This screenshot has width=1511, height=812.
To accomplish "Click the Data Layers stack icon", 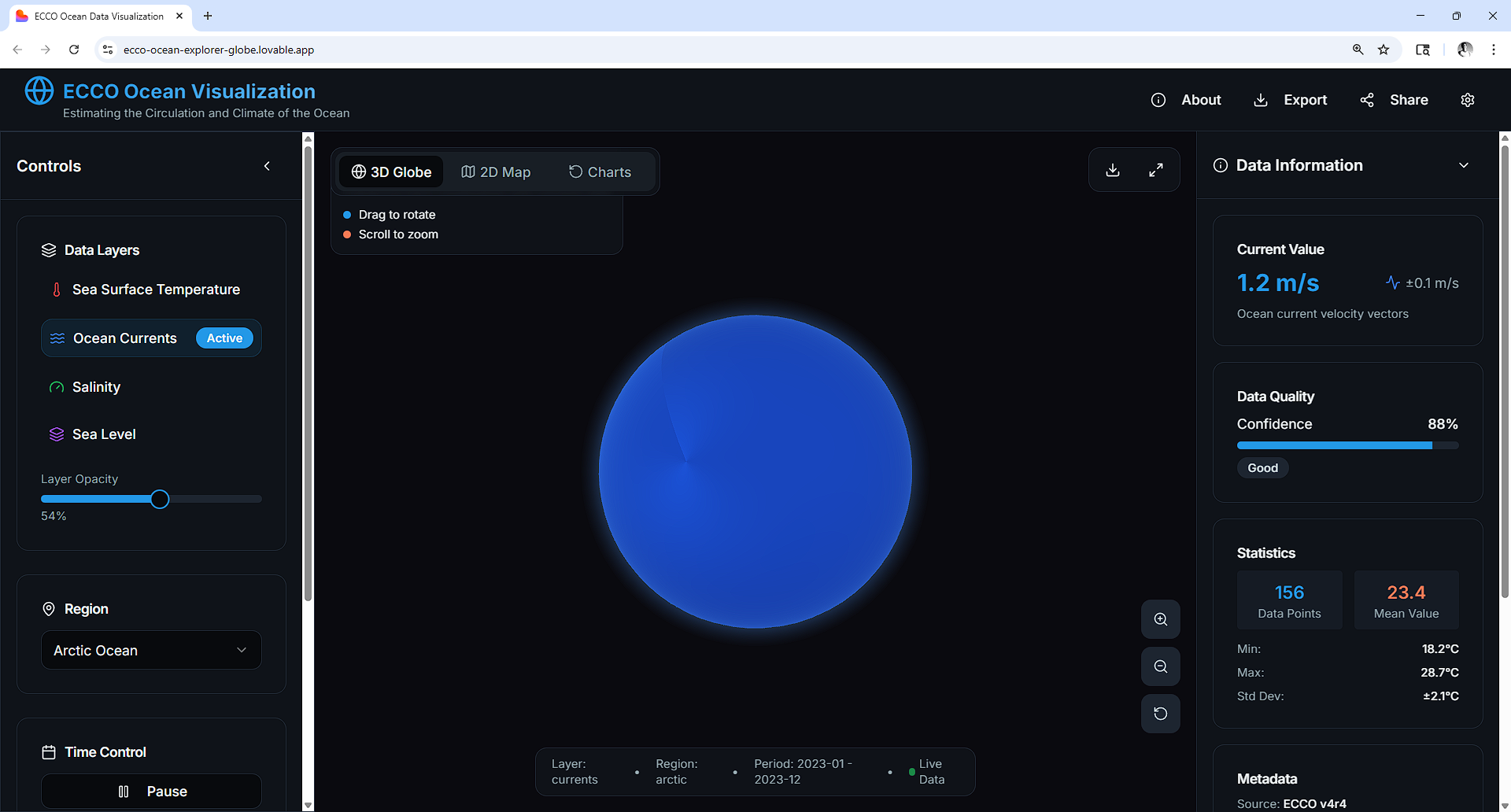I will pos(49,250).
